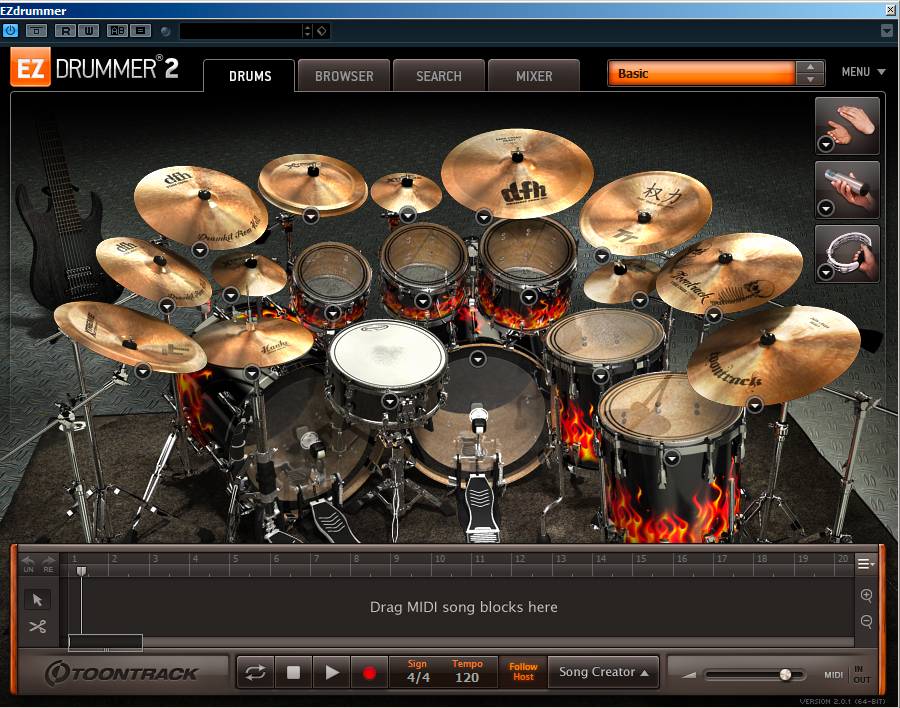
Task: Click the 4/4 time signature value
Action: coord(418,678)
